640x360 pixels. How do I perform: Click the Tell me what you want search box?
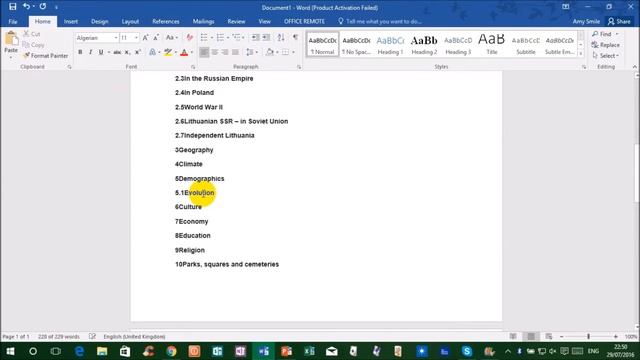[380, 21]
